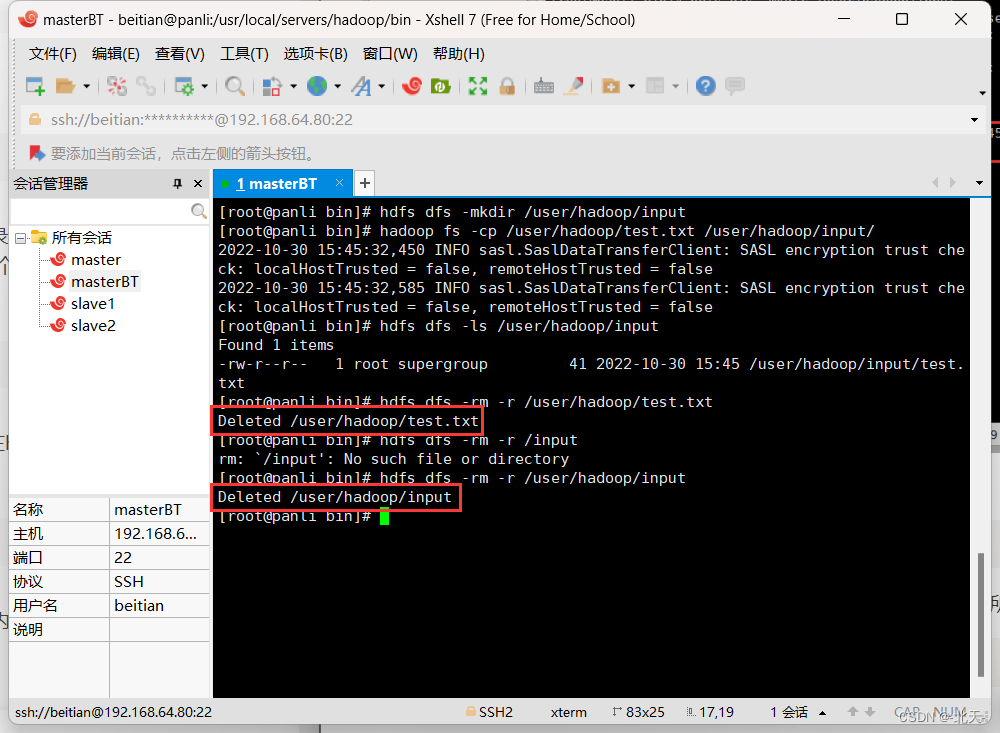Click the New Session toolbar icon
The image size is (1000, 733).
pos(35,86)
